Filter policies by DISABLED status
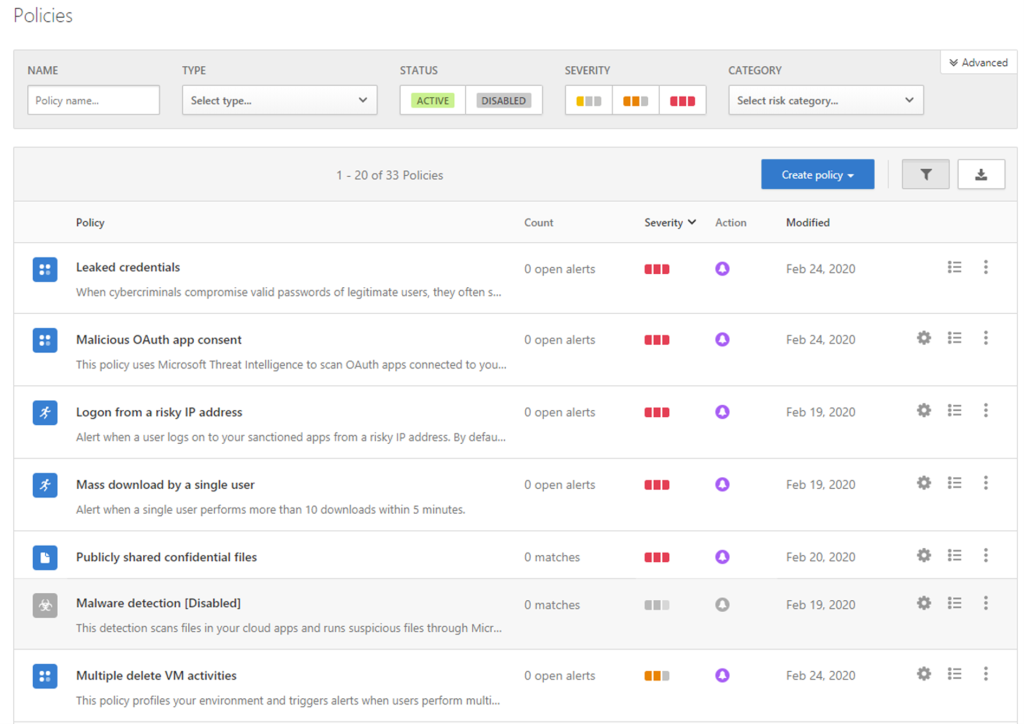Image resolution: width=1024 pixels, height=724 pixels. click(504, 101)
